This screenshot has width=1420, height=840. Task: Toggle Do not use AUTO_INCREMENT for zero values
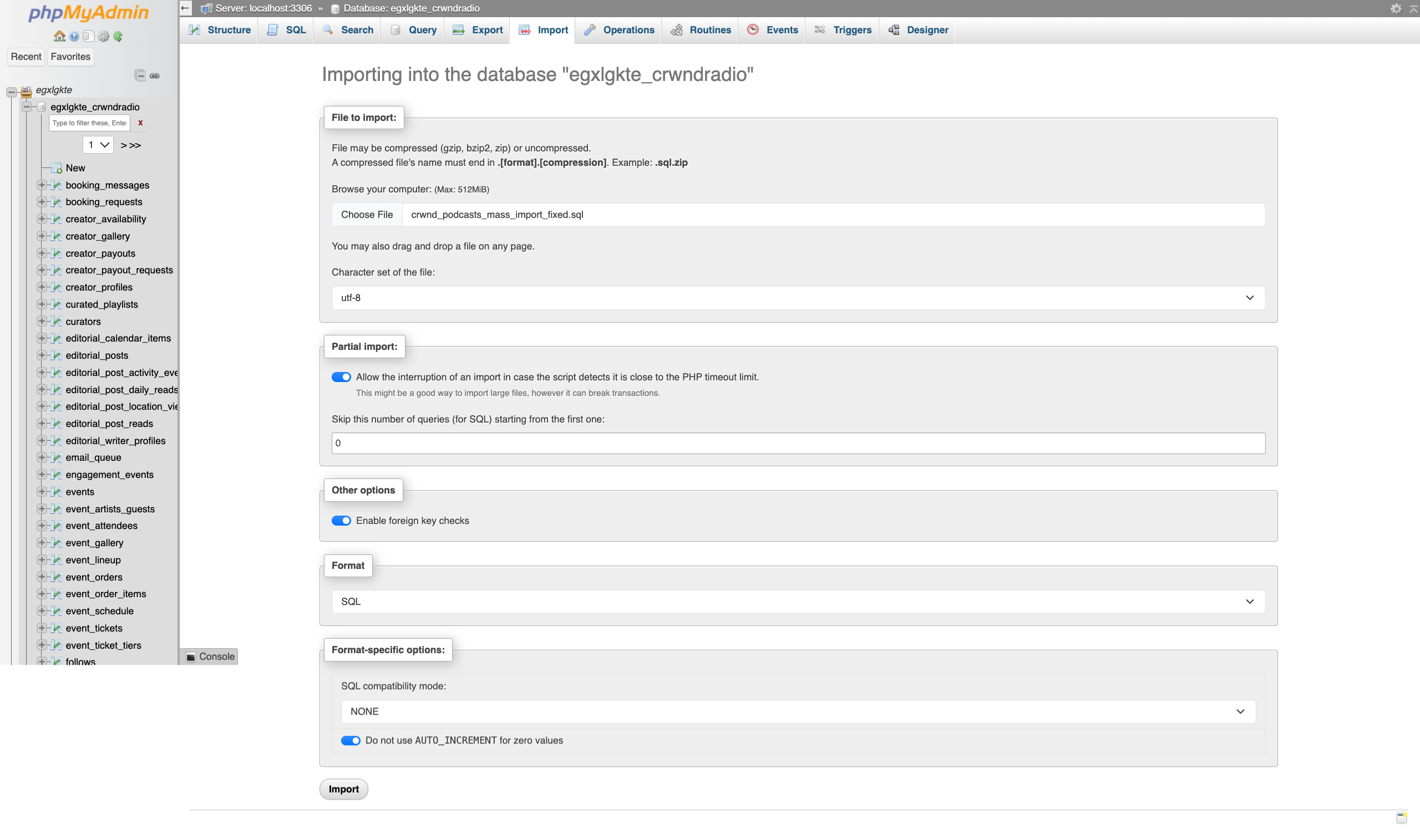click(351, 740)
